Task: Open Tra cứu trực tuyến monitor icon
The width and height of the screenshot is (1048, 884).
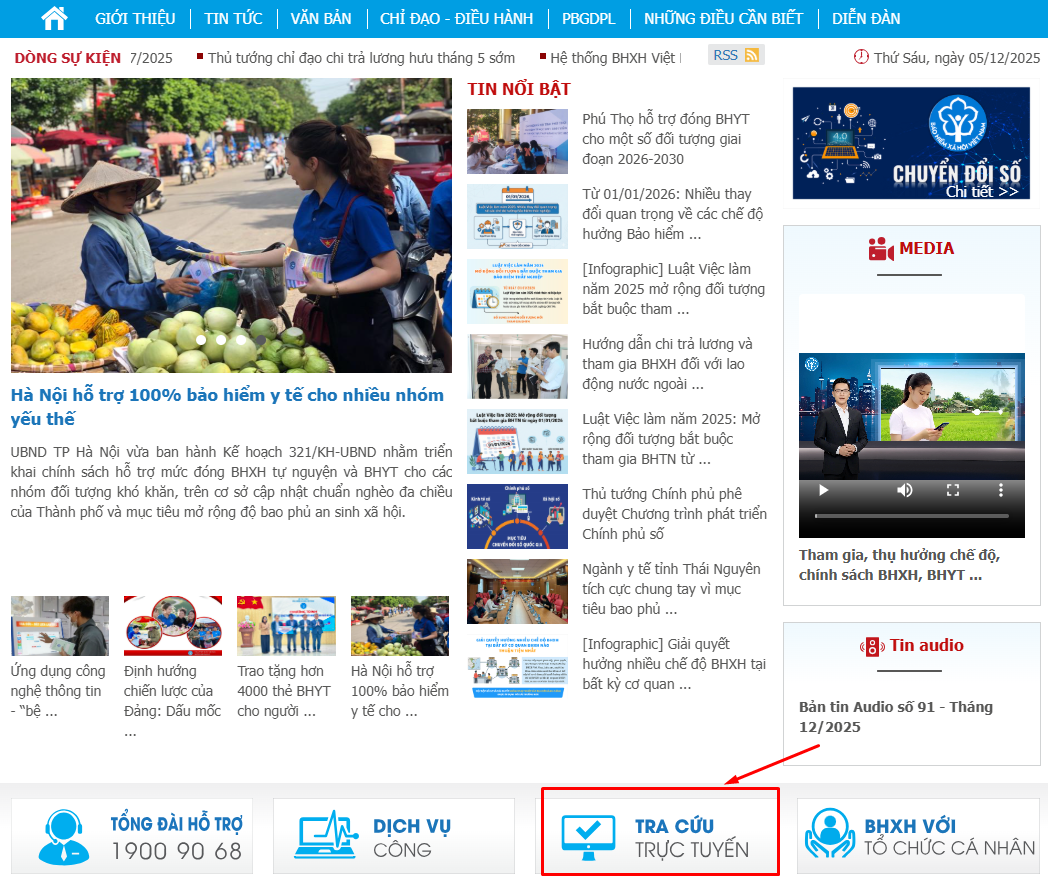Action: 588,837
